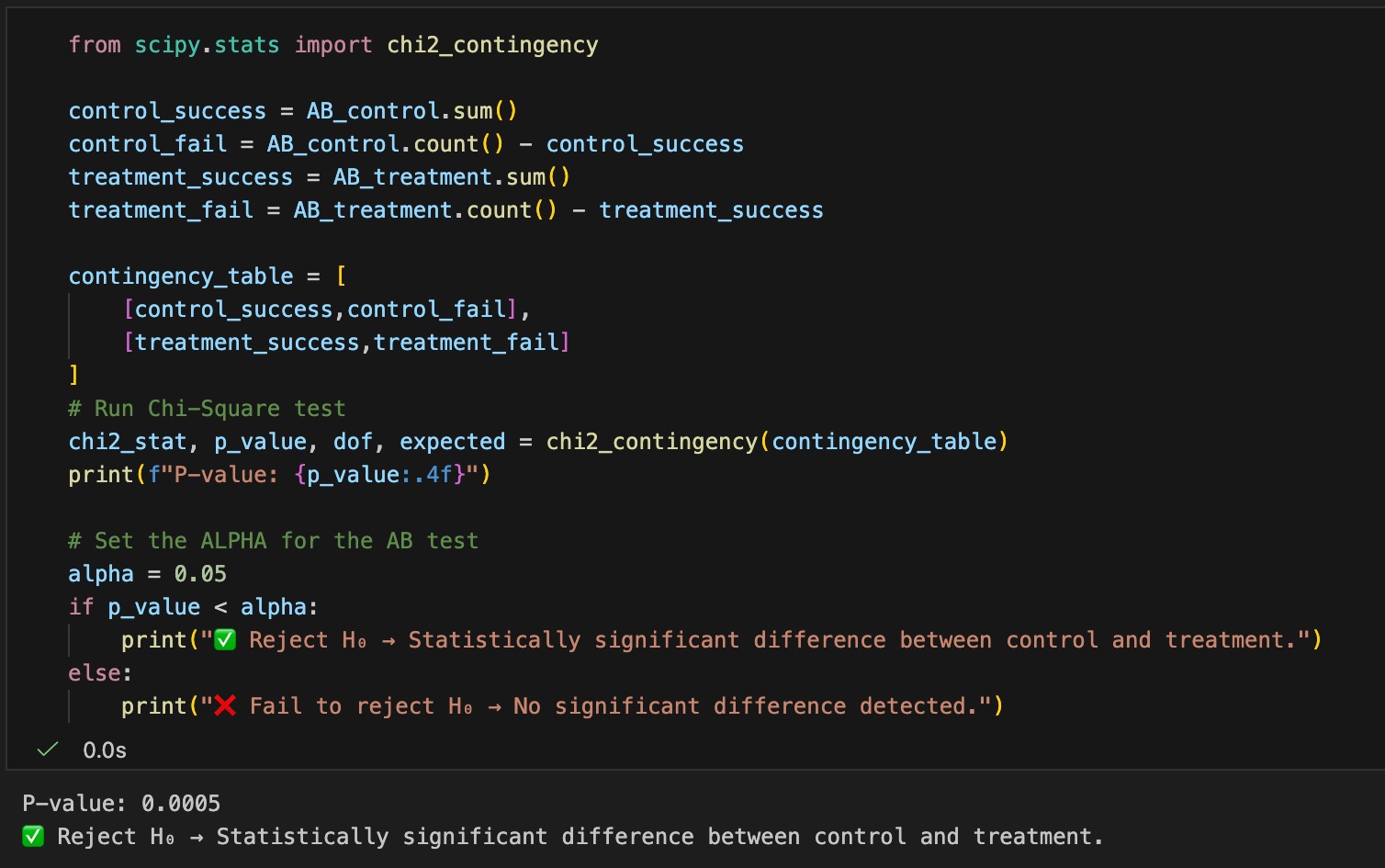Click the chi2_stat variable name

click(x=128, y=442)
